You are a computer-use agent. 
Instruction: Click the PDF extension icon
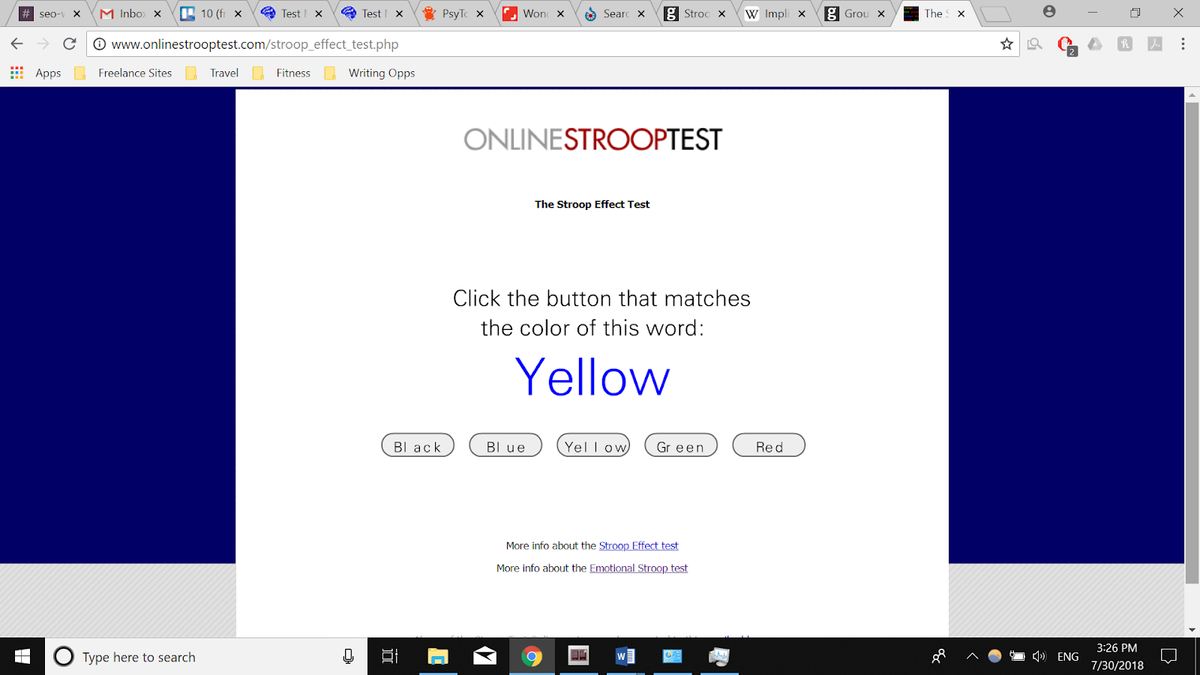1154,45
